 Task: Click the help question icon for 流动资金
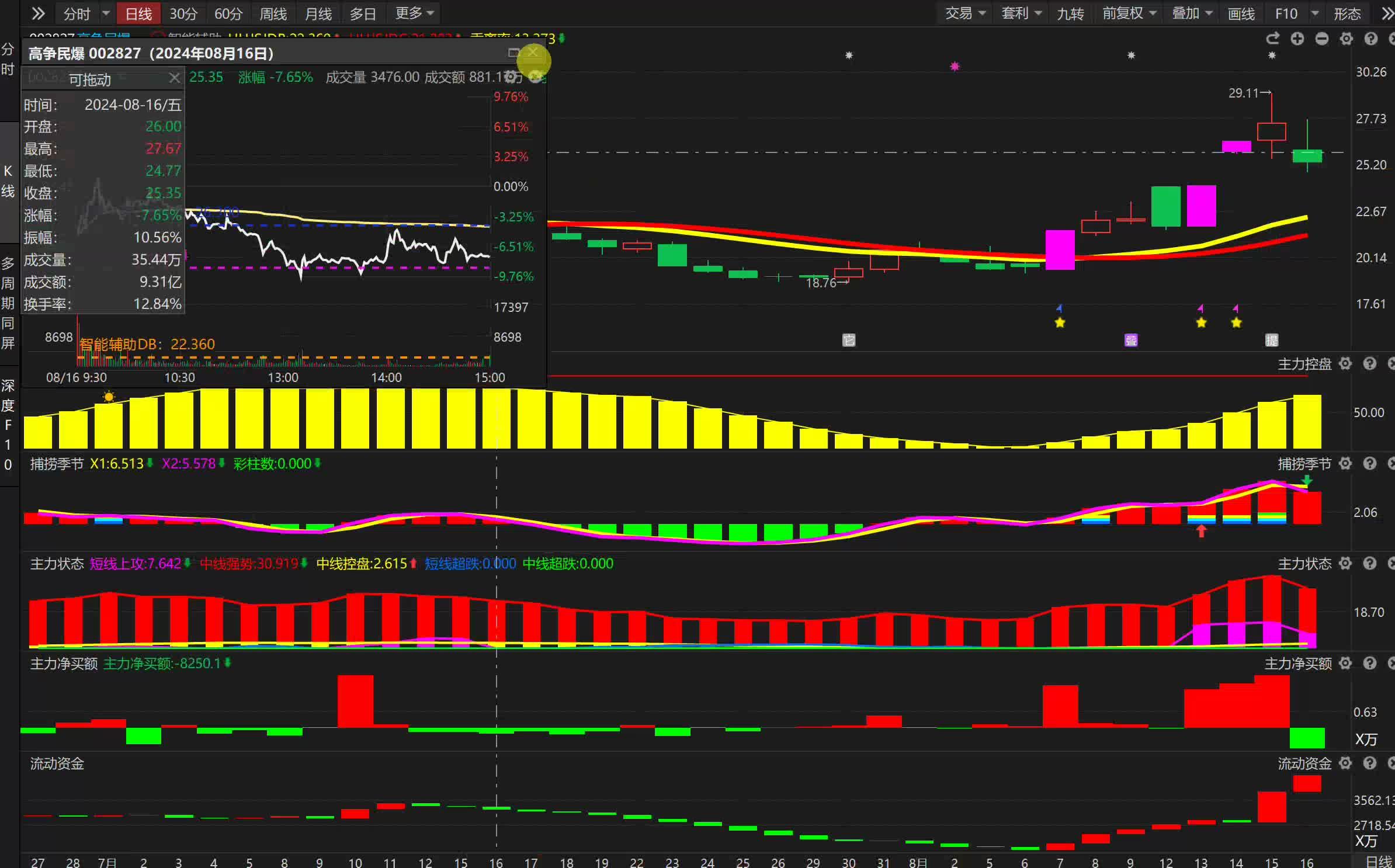coord(1370,763)
